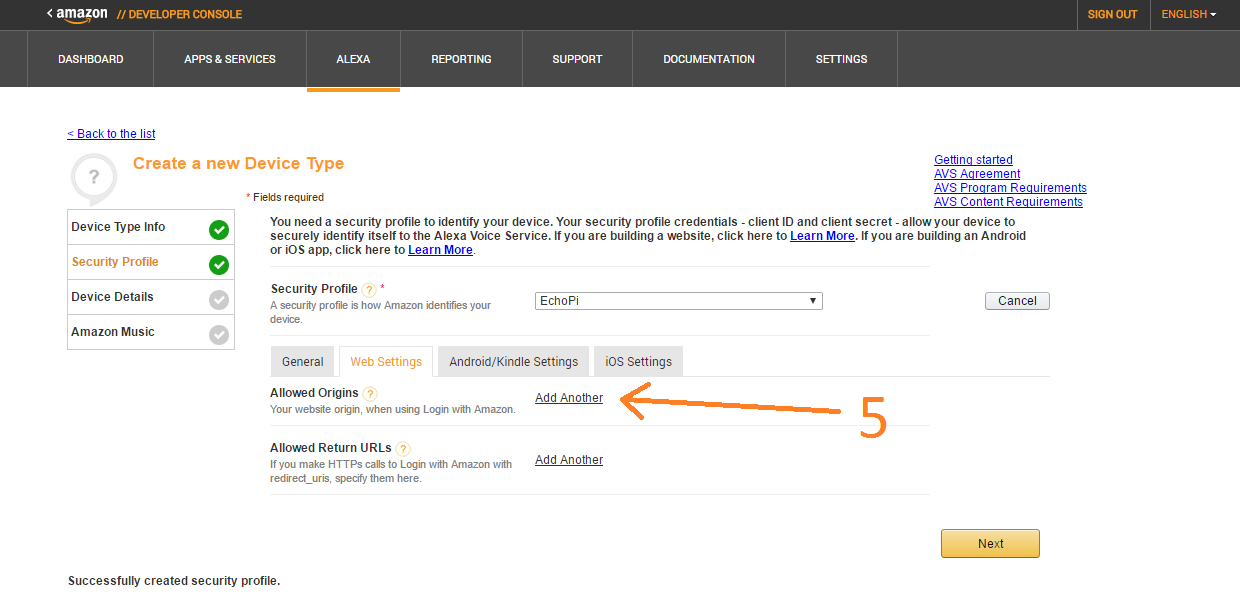The image size is (1240, 610).
Task: Open the AVS Agreement link
Action: click(x=977, y=173)
